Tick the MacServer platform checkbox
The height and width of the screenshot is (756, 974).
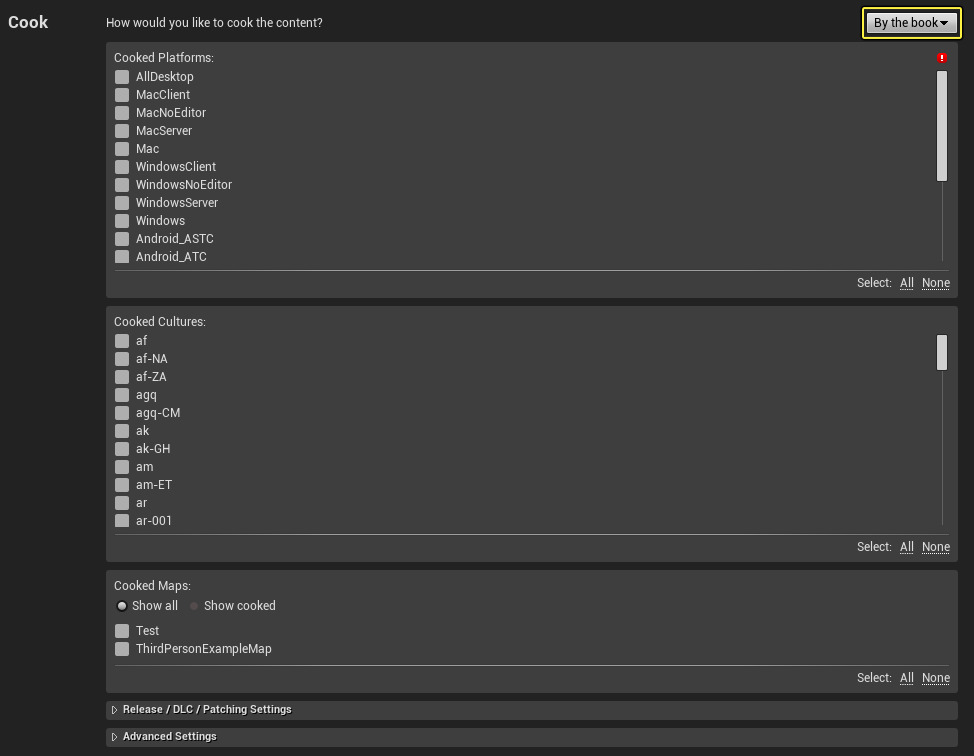pyautogui.click(x=122, y=131)
